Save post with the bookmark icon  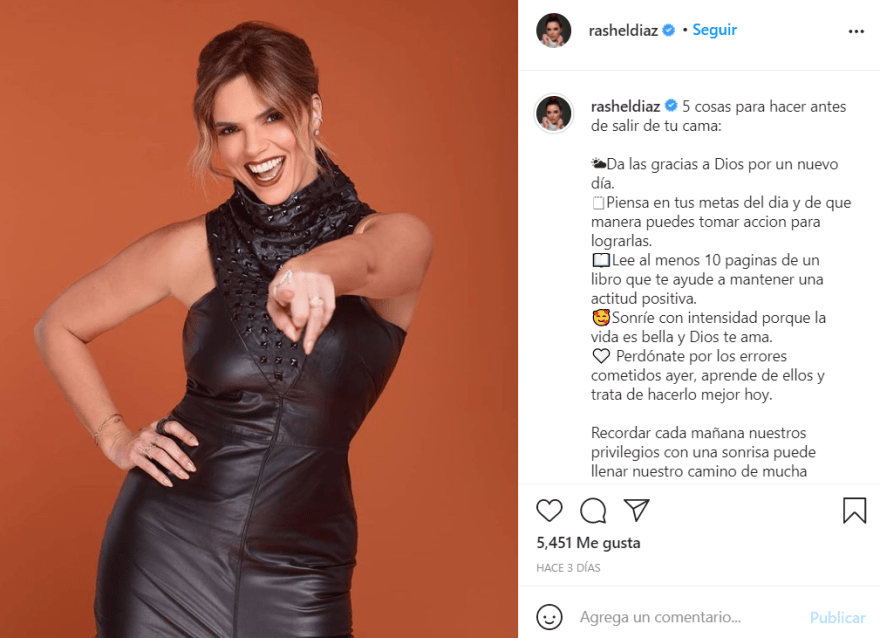854,510
